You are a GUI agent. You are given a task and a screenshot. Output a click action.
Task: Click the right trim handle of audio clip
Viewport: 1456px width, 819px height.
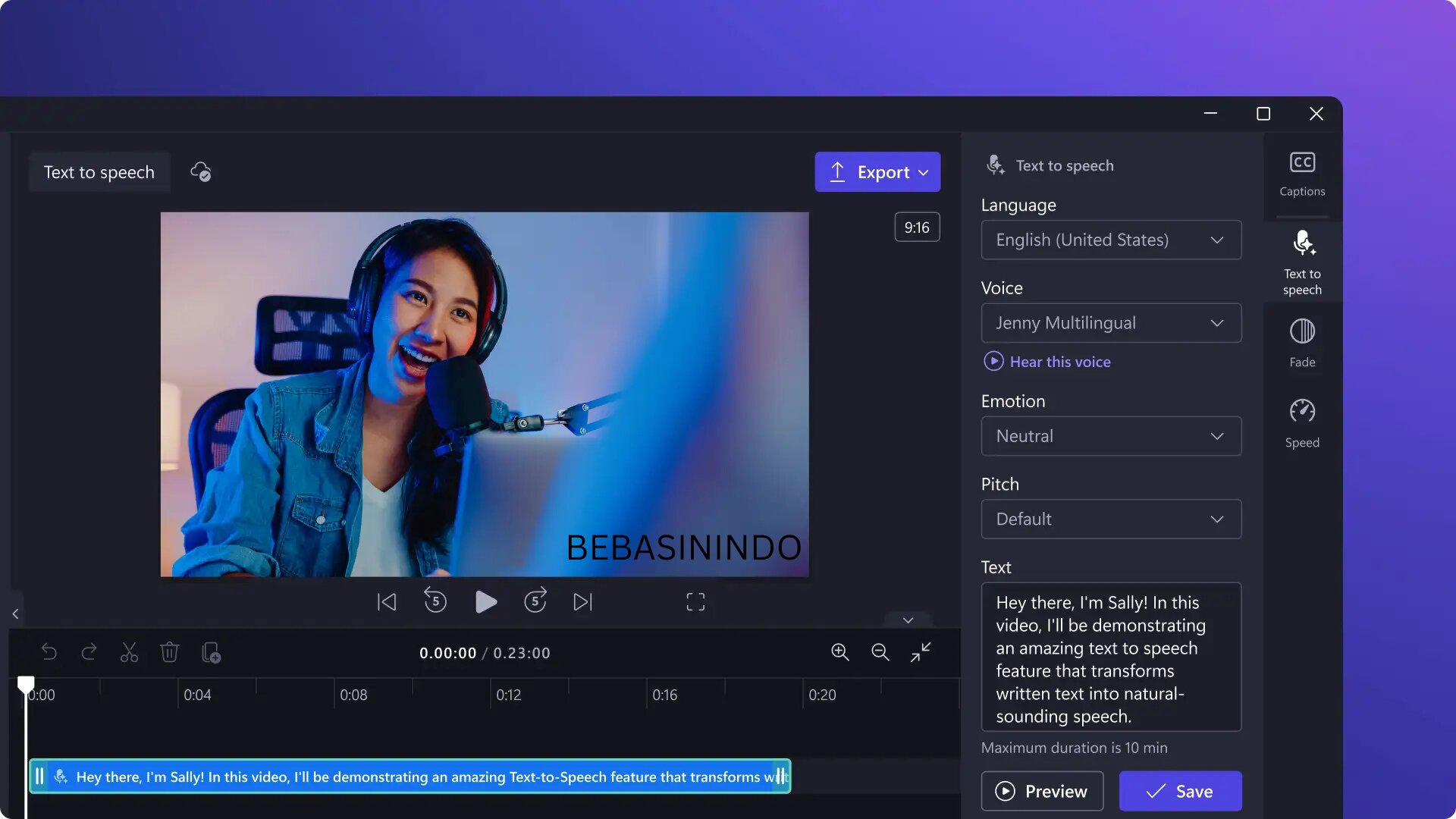point(781,777)
